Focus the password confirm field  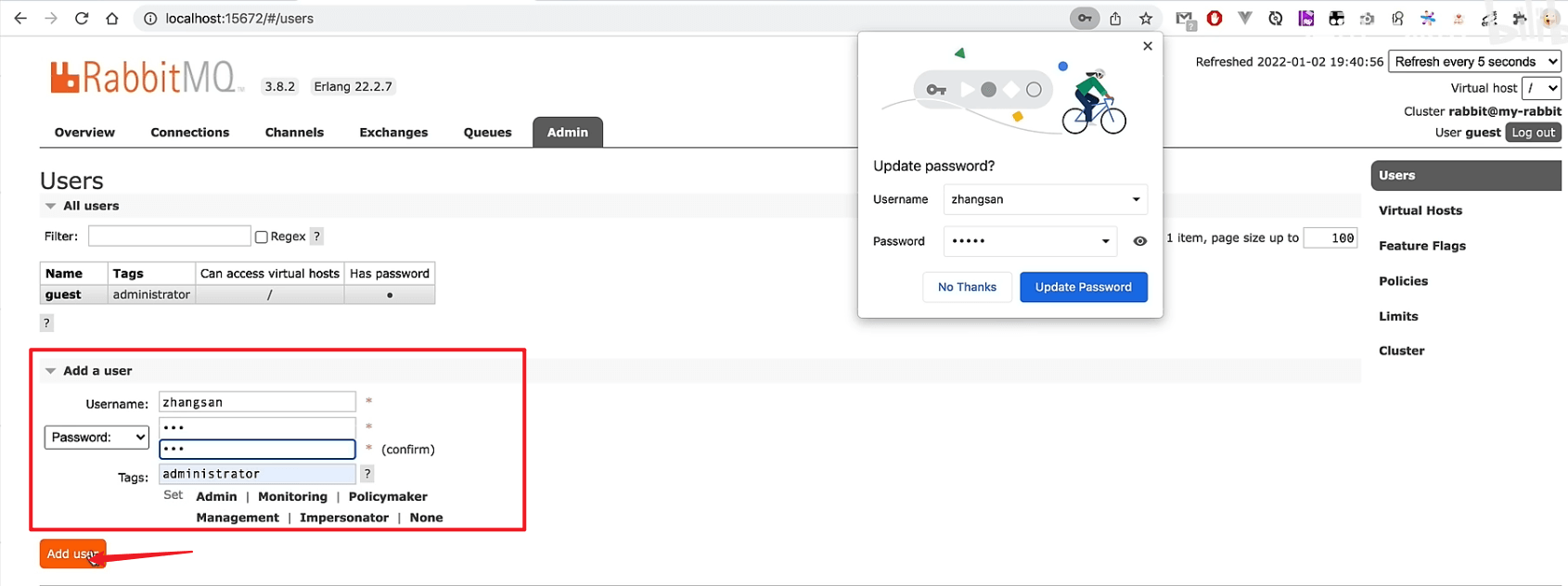pyautogui.click(x=257, y=449)
